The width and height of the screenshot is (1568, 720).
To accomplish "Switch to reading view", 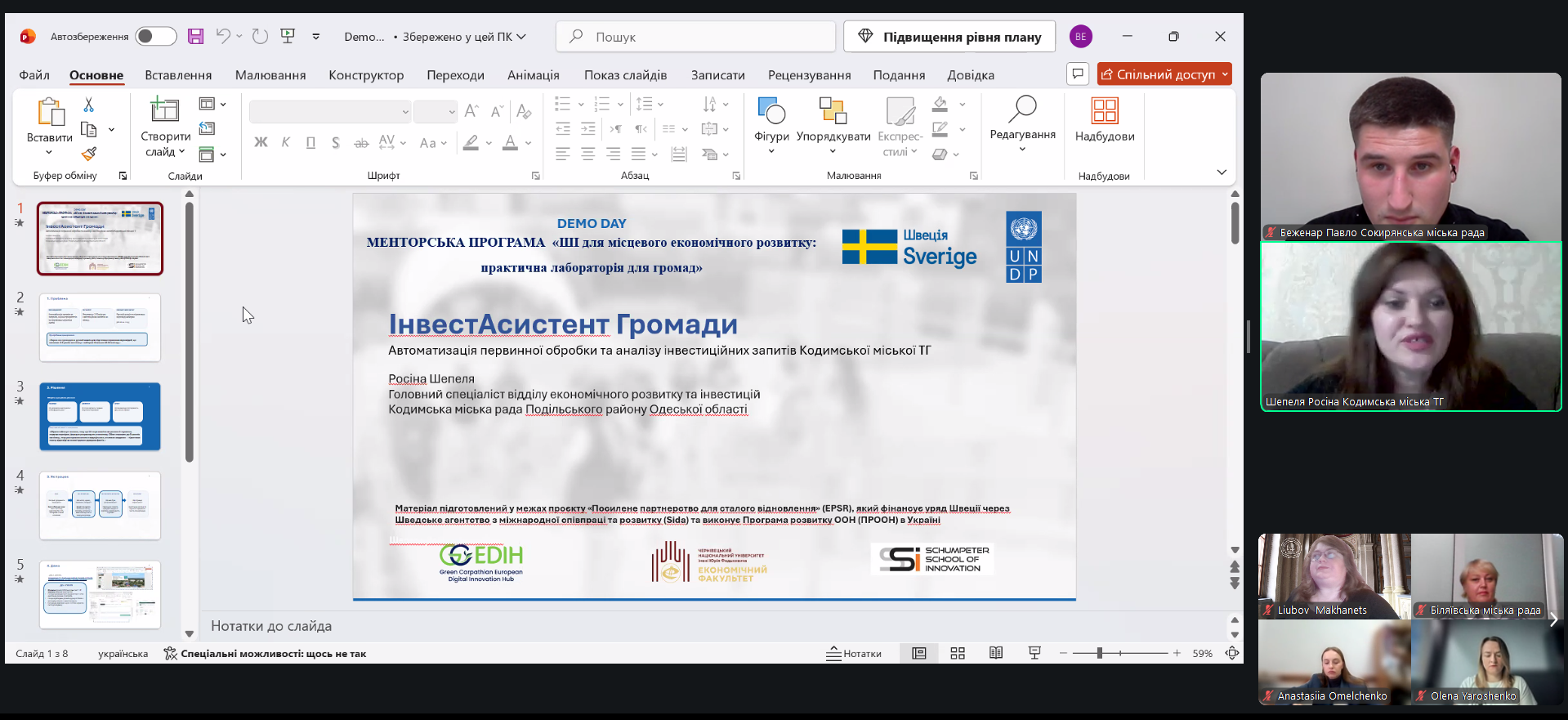I will pos(996,653).
